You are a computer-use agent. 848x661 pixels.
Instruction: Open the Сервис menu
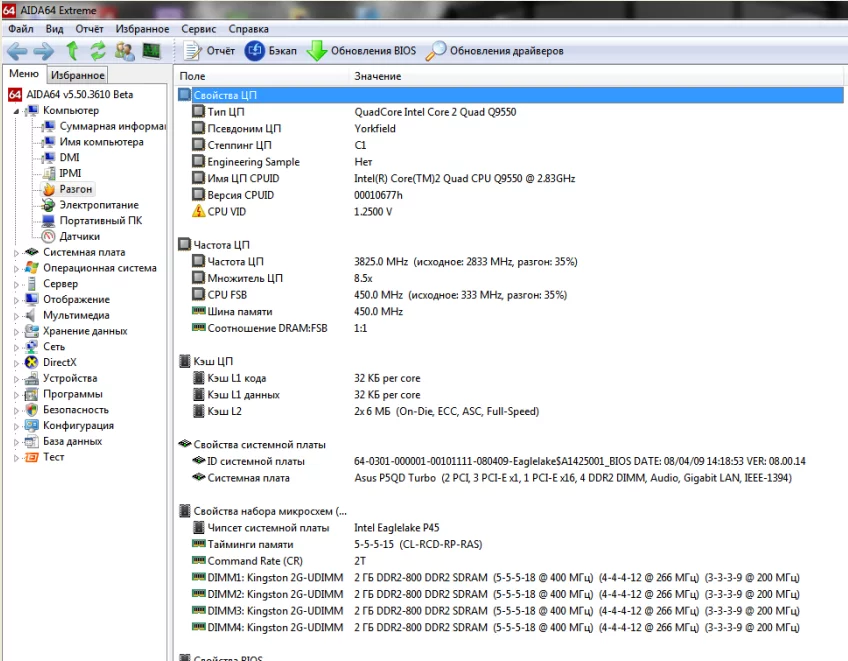[x=197, y=29]
